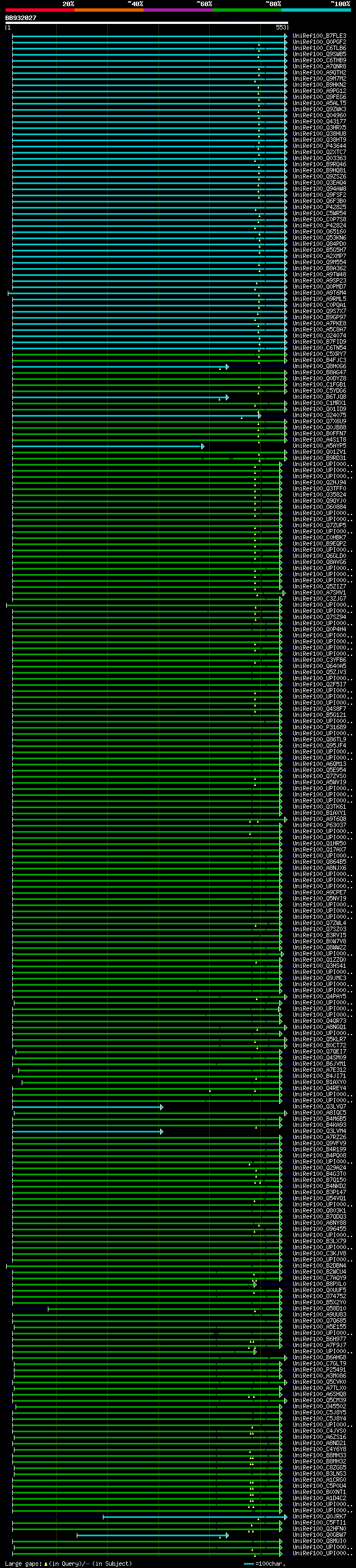Select hit label UniRef100_A5ALT5
The height and width of the screenshot is (1568, 356).
pyautogui.click(x=319, y=103)
